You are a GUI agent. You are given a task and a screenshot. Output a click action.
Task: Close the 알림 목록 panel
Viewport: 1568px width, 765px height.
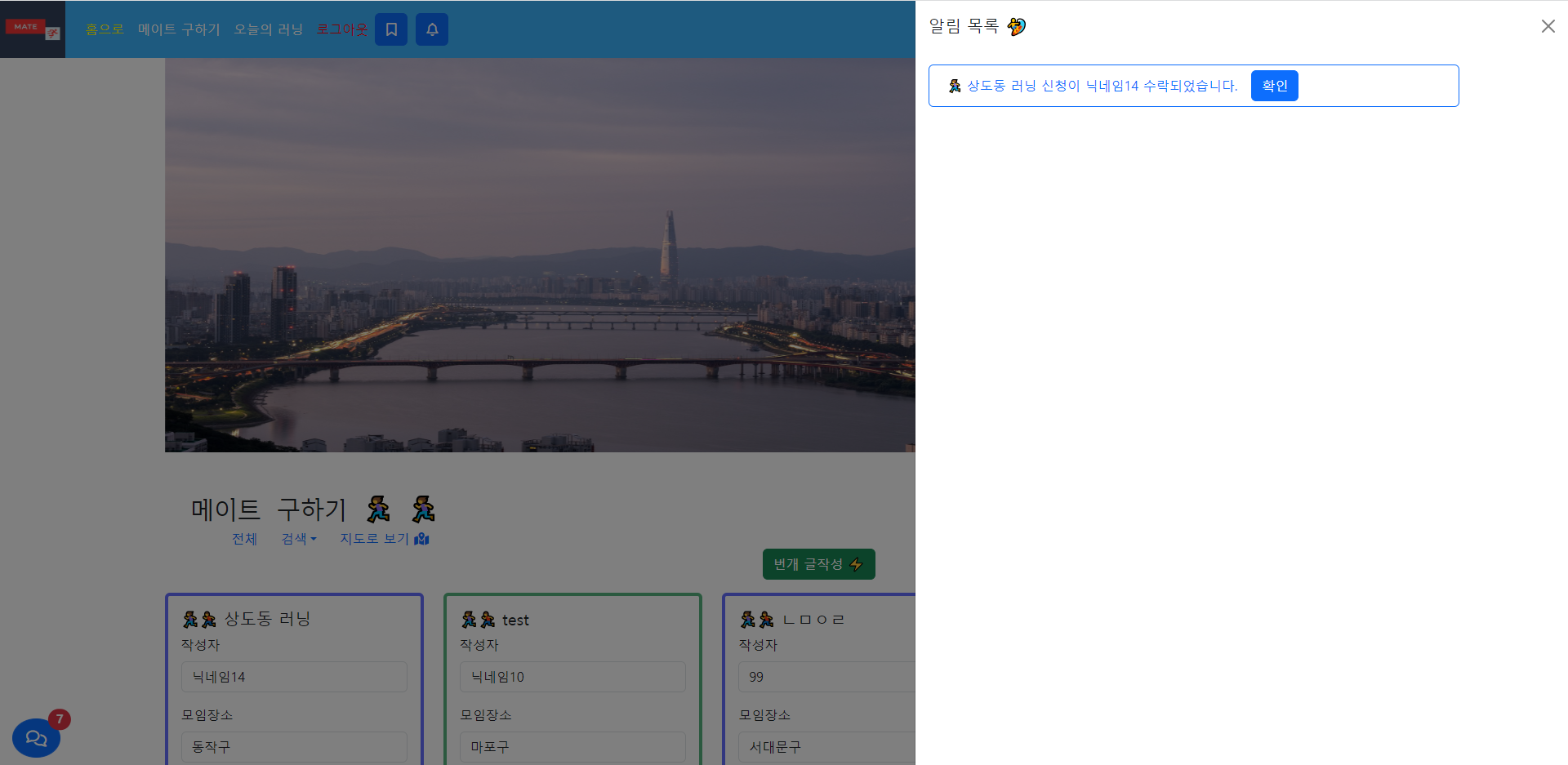(x=1548, y=26)
